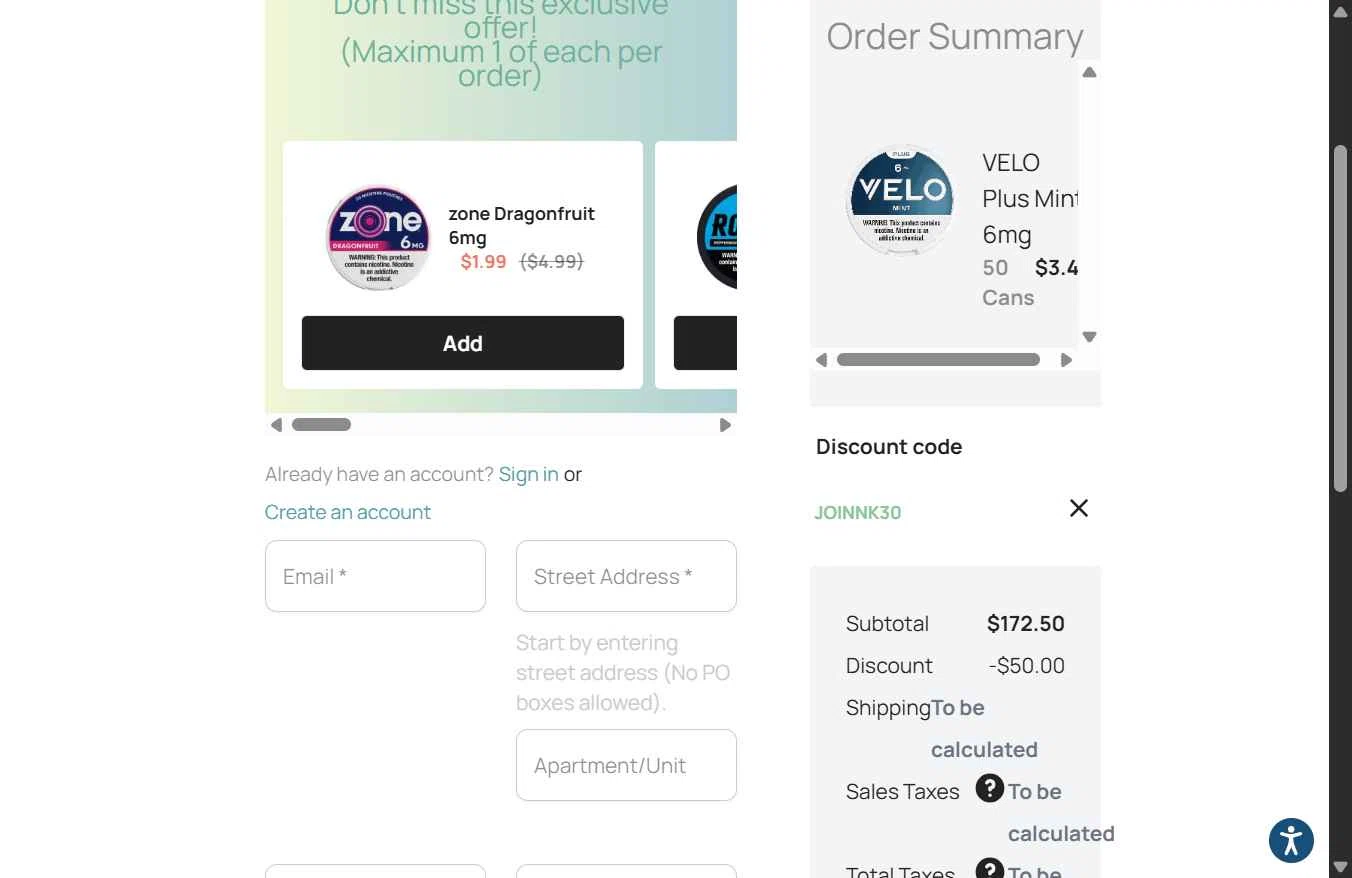The image size is (1352, 878).
Task: Click the zone Dragonfruit product image
Action: pos(378,238)
